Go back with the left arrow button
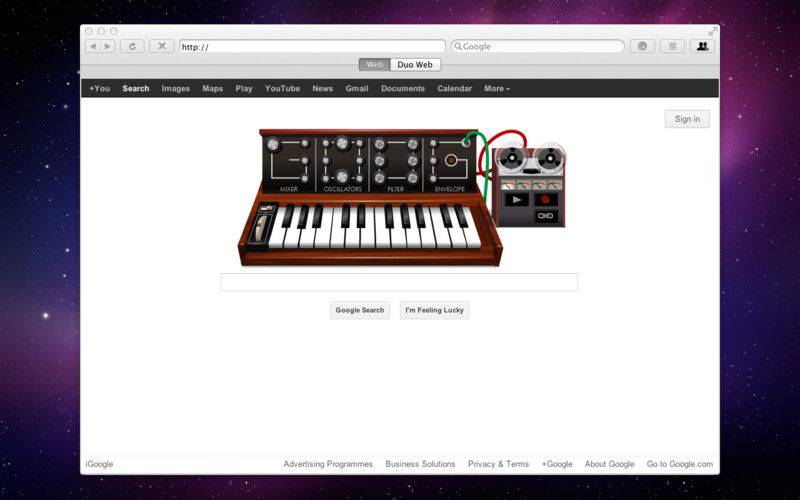Viewport: 800px width, 500px height. coord(93,46)
